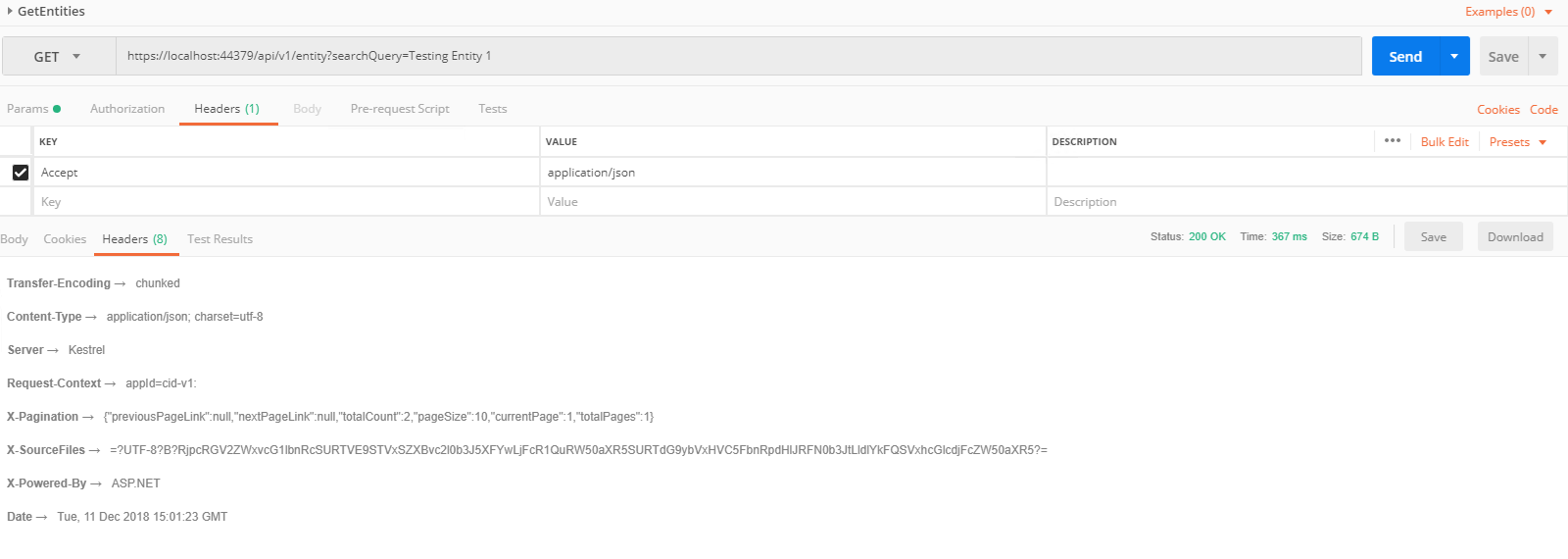The image size is (1568, 559).
Task: Open the Save options dropdown arrow
Action: pyautogui.click(x=1543, y=57)
